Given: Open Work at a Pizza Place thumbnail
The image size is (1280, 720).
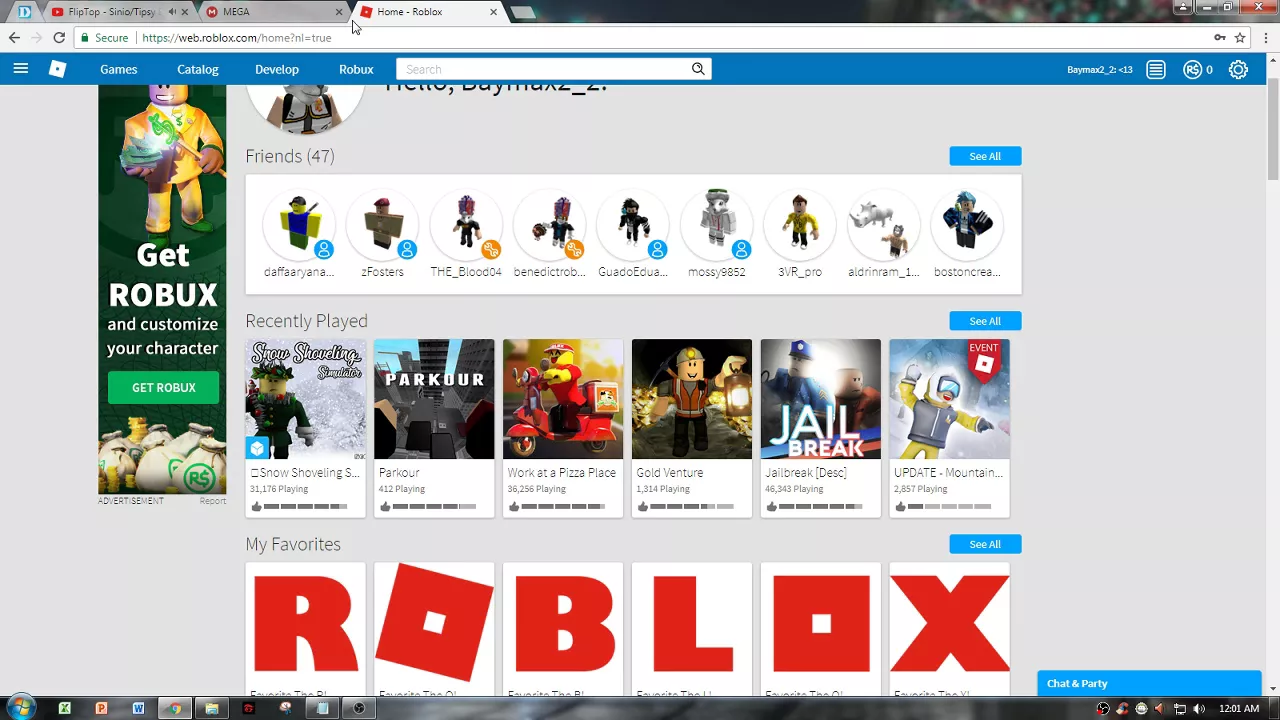Looking at the screenshot, I should coord(563,399).
